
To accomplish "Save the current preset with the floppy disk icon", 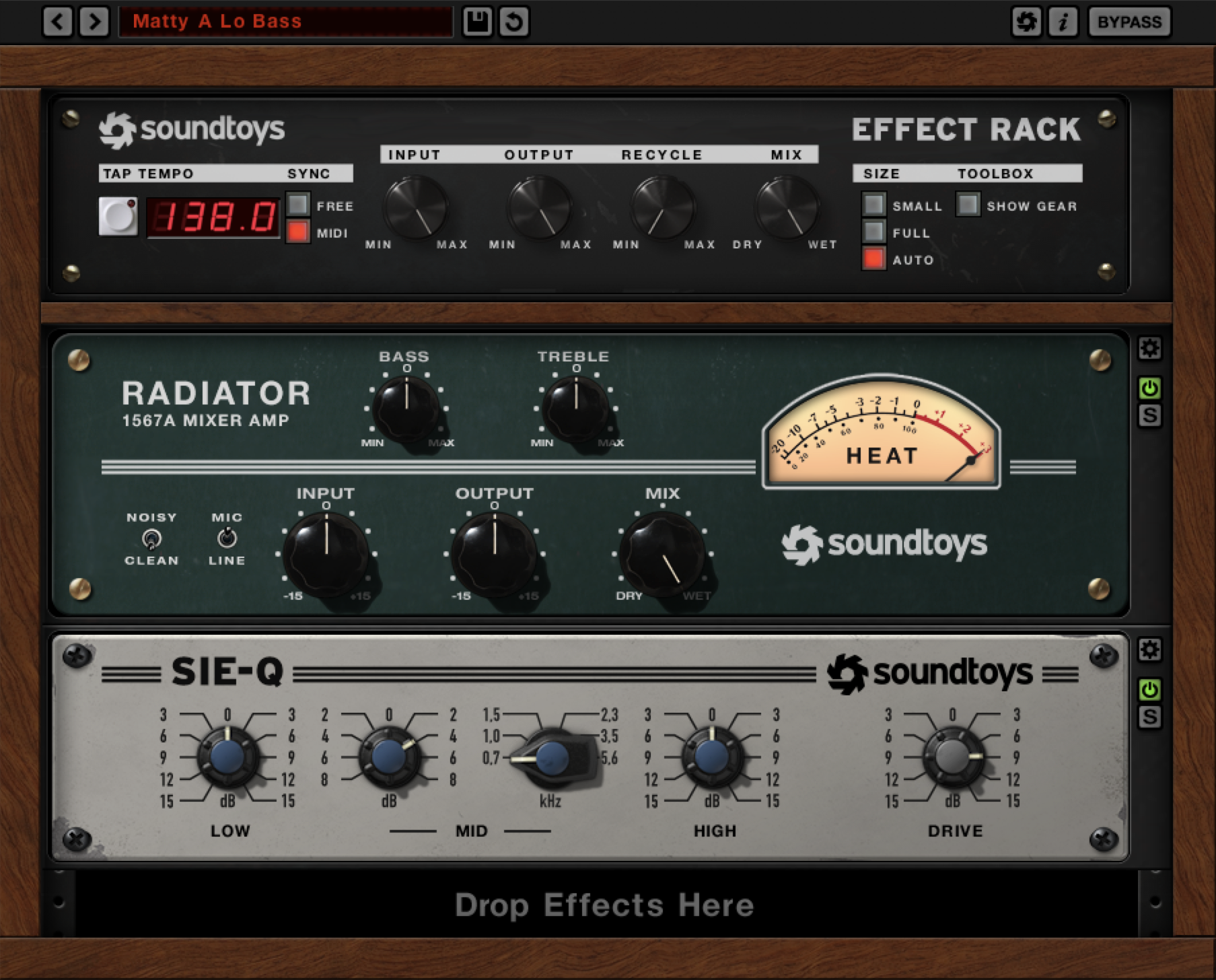I will click(478, 22).
